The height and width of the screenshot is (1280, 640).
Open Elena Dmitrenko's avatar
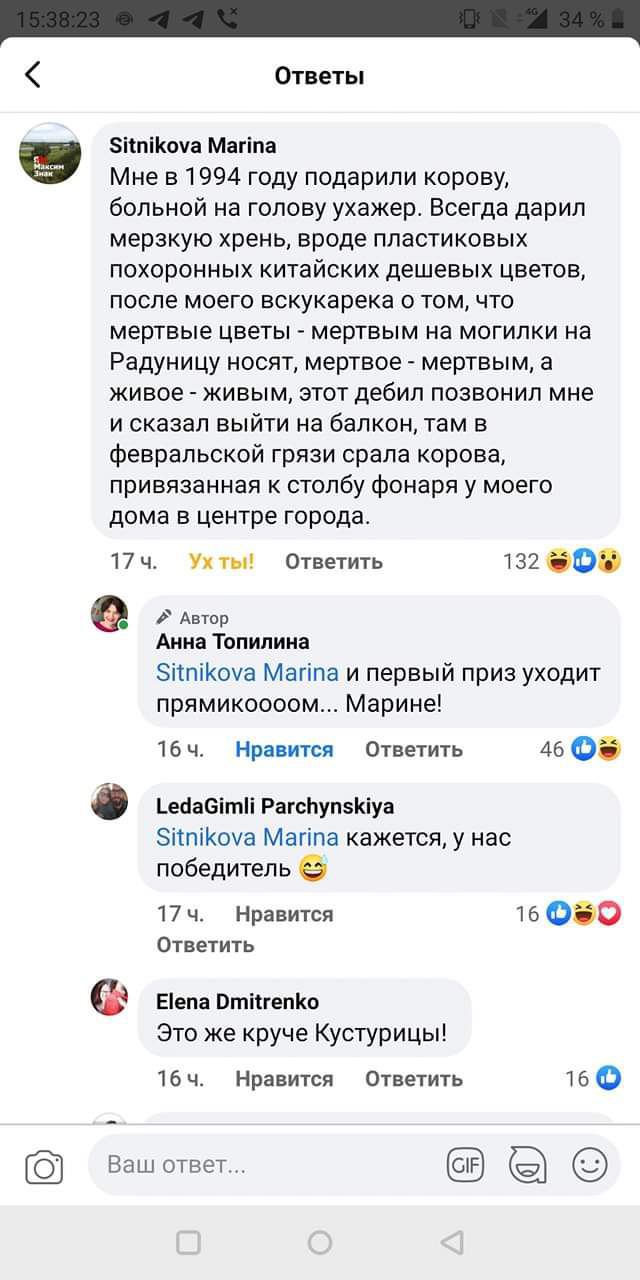tap(110, 997)
